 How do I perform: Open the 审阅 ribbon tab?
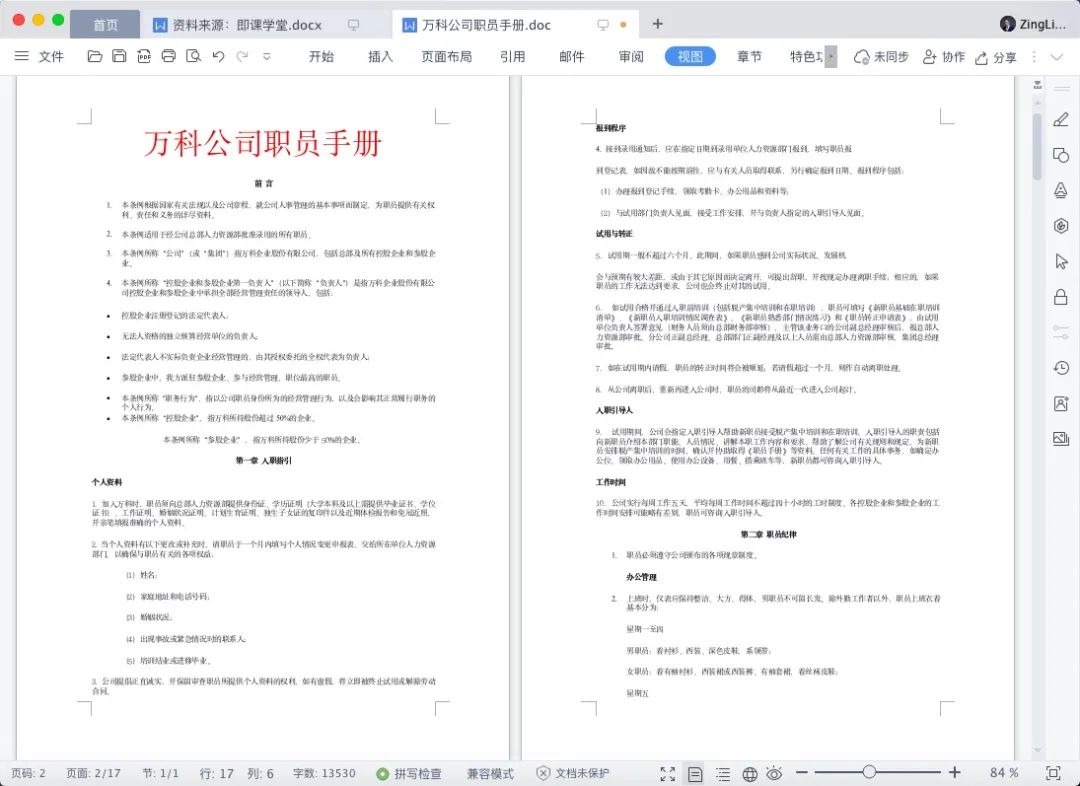[x=631, y=56]
